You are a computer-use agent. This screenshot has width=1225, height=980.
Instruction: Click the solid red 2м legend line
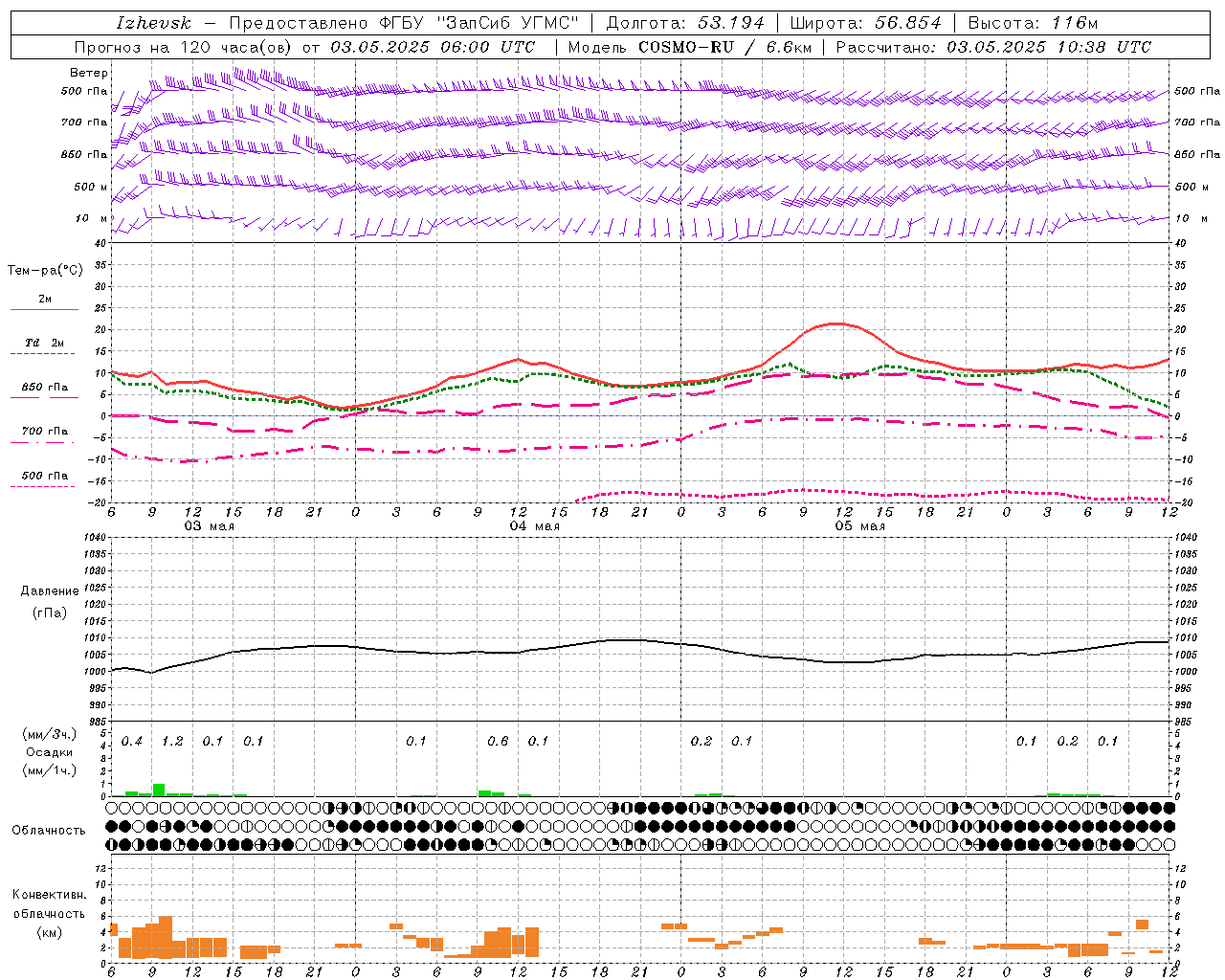(x=44, y=309)
